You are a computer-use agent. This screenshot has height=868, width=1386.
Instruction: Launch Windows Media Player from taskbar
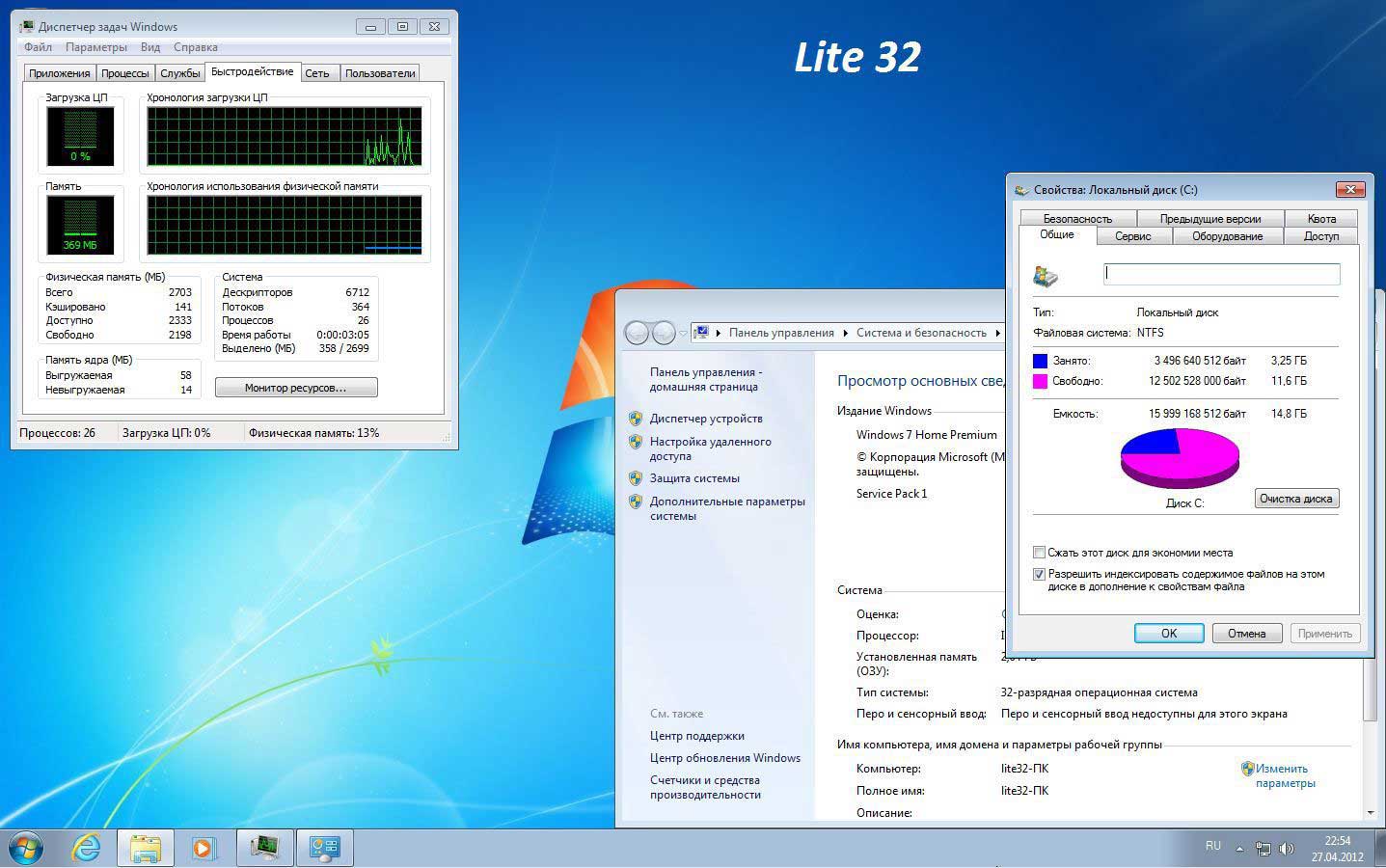[x=204, y=848]
